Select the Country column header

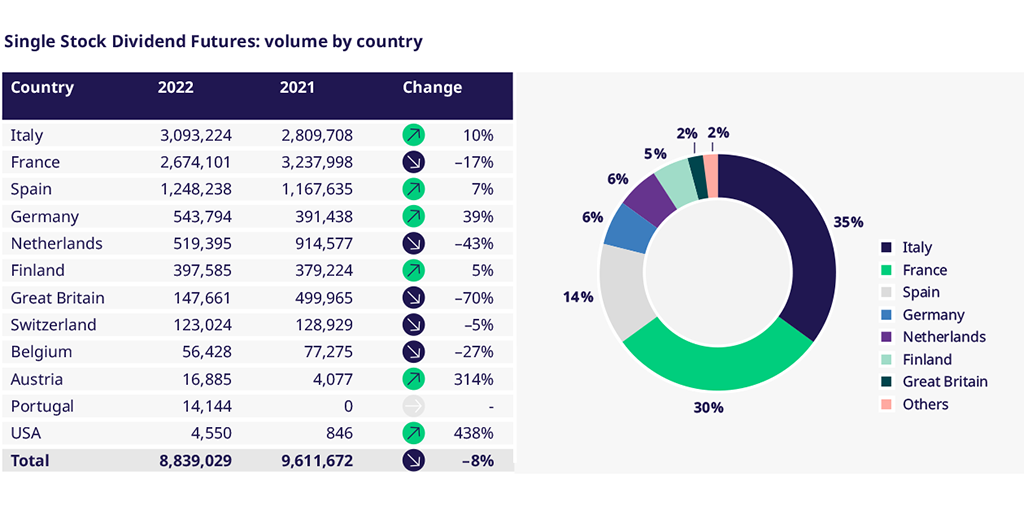pos(42,87)
